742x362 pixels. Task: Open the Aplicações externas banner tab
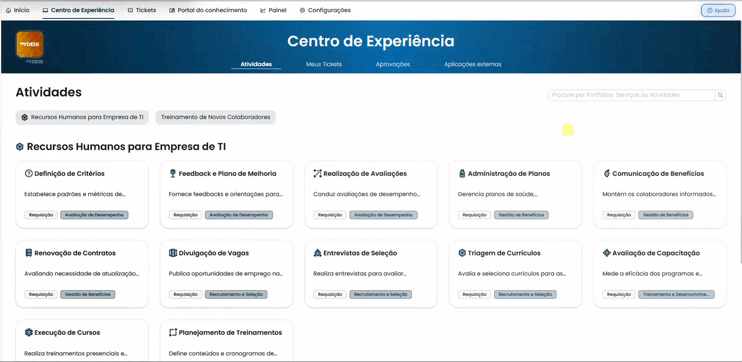click(472, 64)
